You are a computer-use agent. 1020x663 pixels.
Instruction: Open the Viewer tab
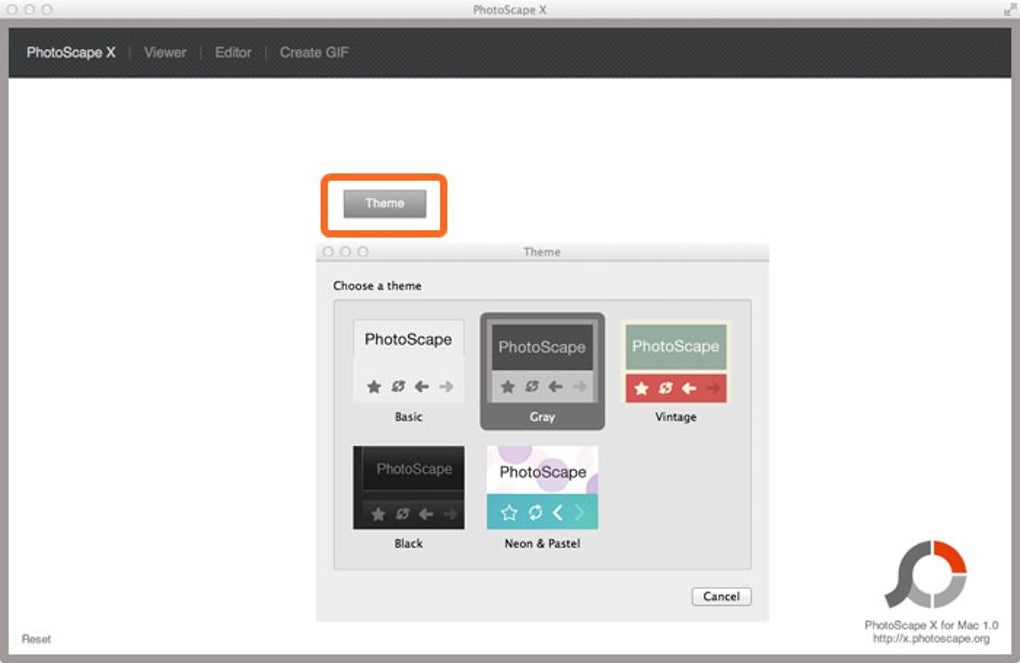pyautogui.click(x=165, y=53)
